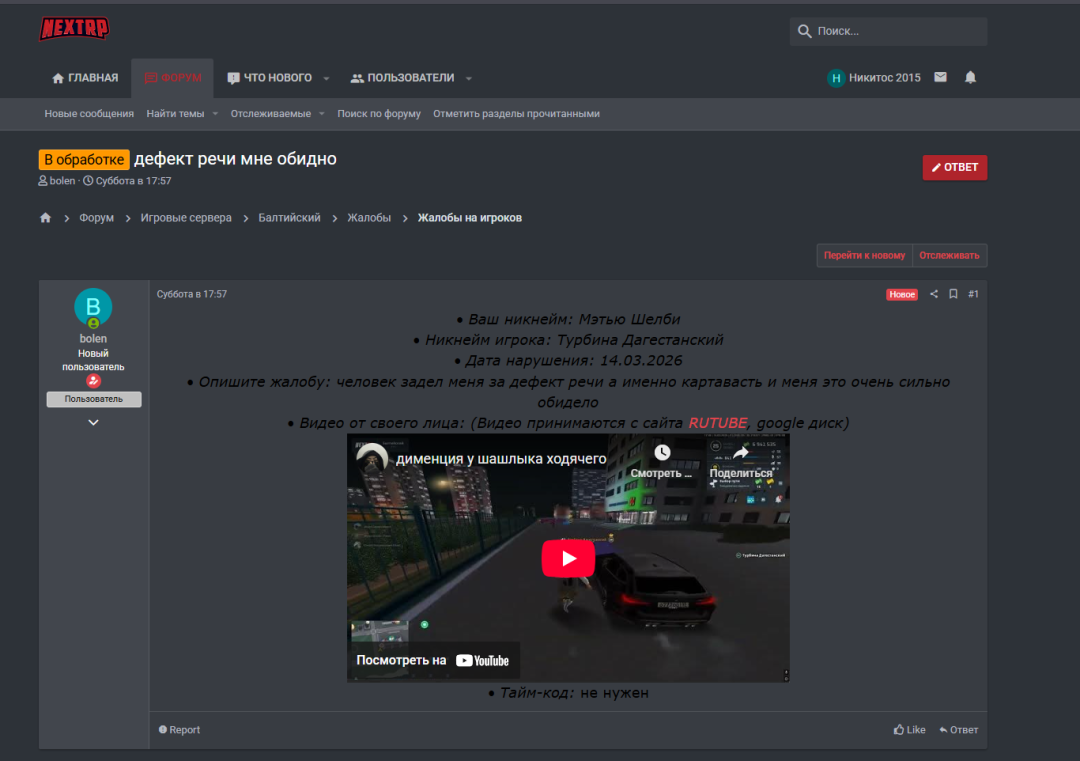Click bolen's user avatar
1080x761 pixels.
93,307
